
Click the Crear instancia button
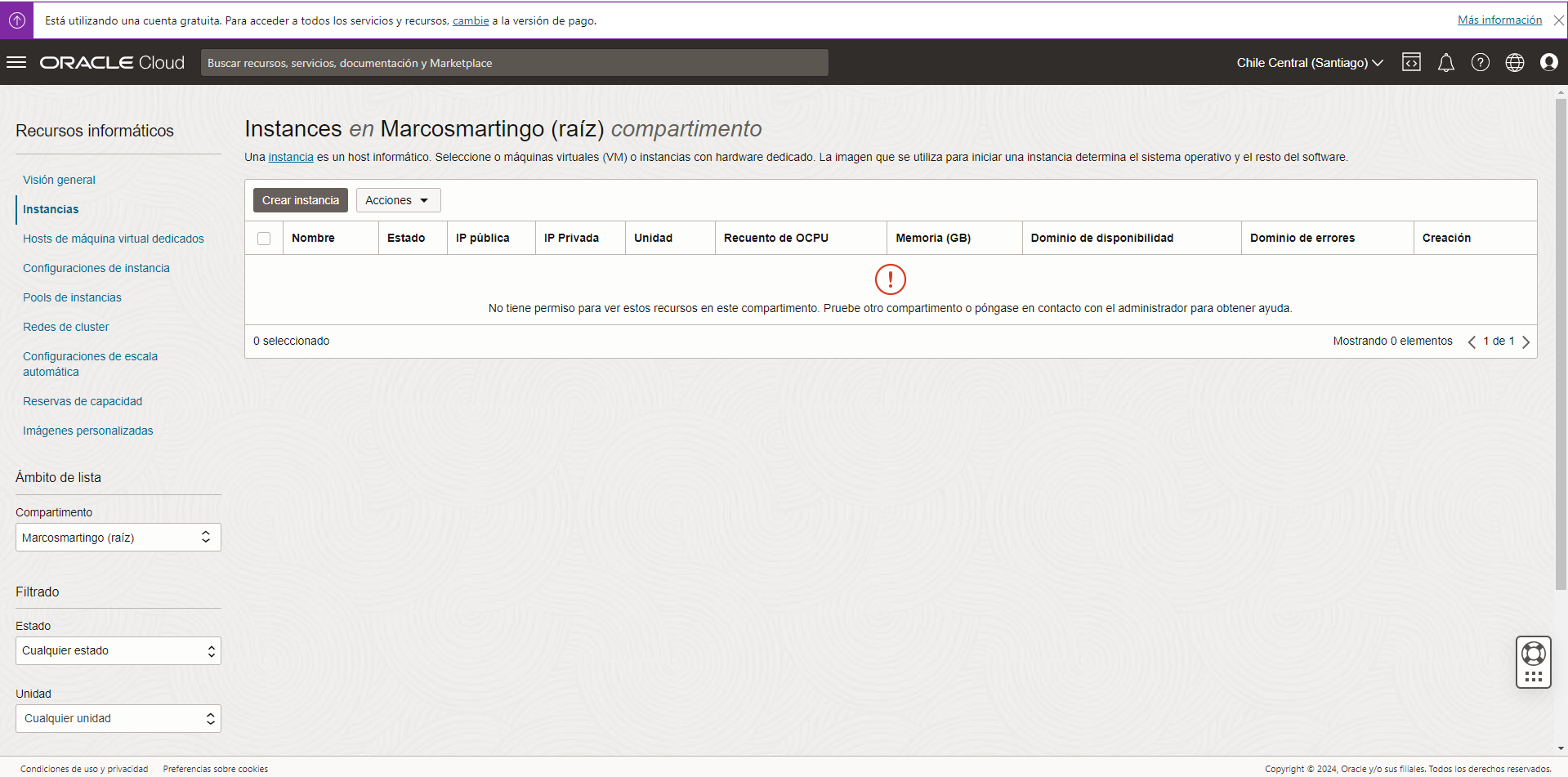[300, 199]
